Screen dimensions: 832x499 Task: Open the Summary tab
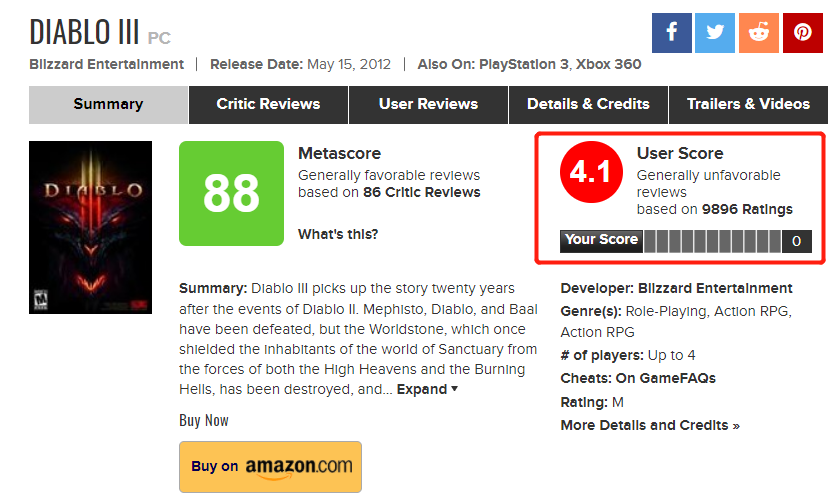[108, 104]
